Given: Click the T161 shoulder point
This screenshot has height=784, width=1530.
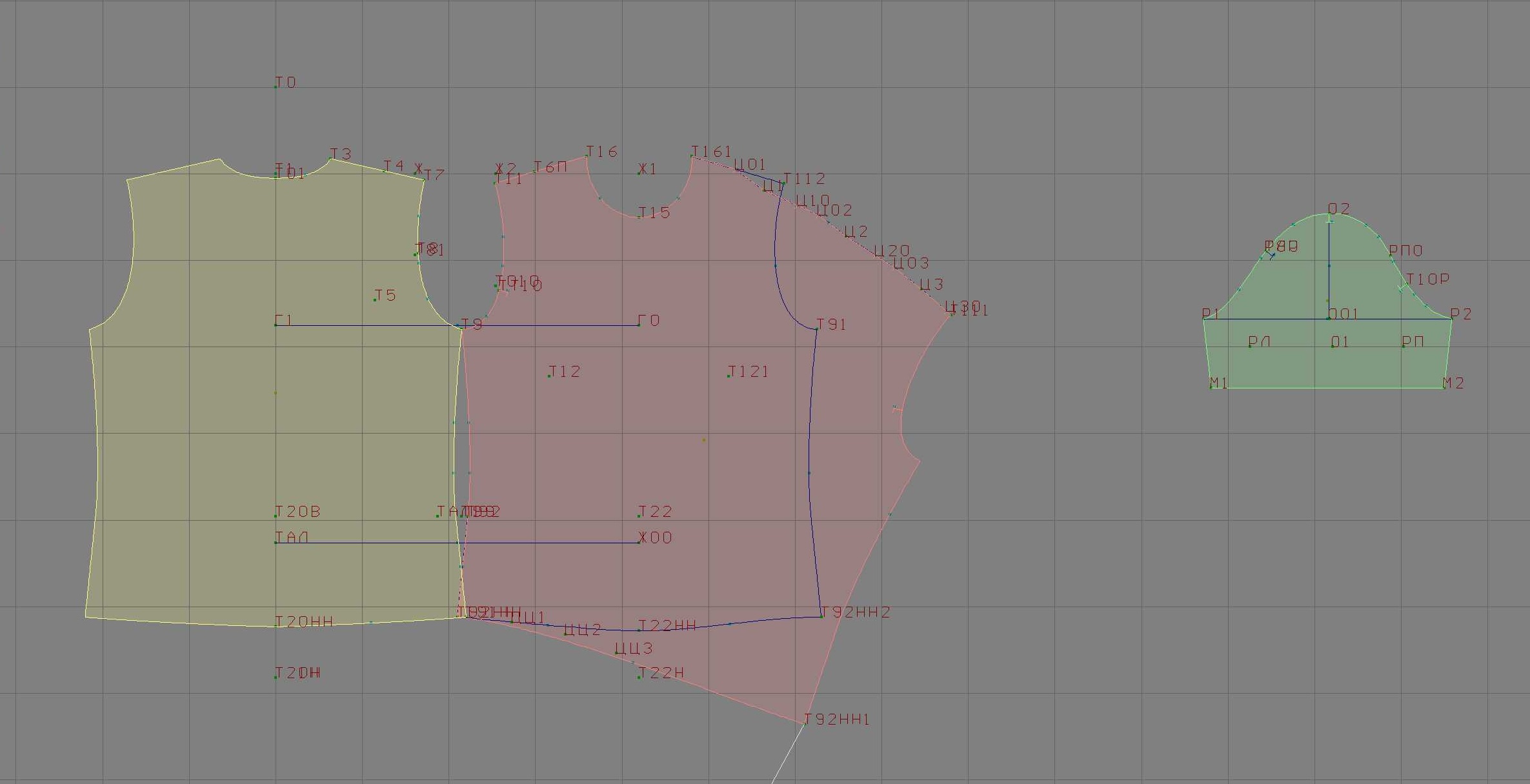Looking at the screenshot, I should pos(692,156).
